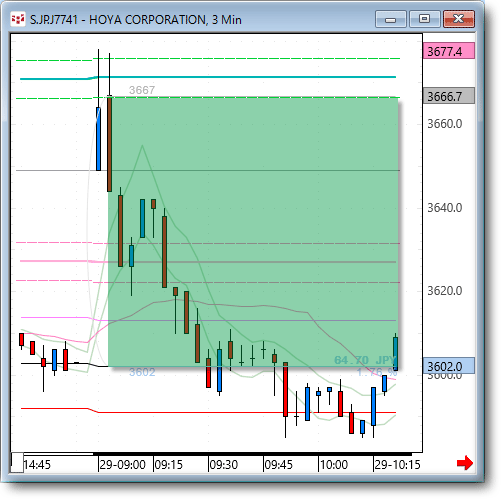Click the 14:45 time axis label
The image size is (502, 500).
(37, 464)
